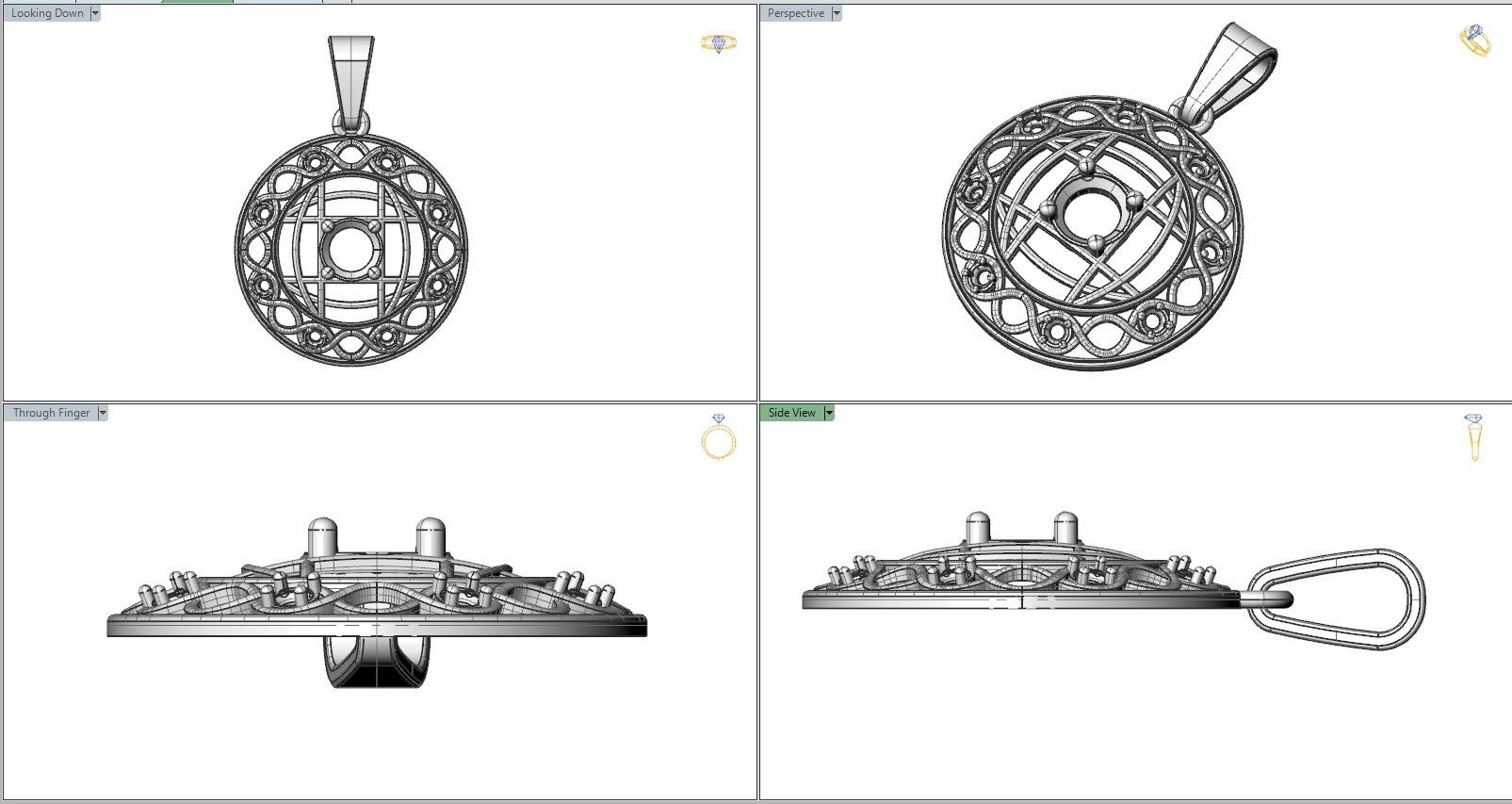The image size is (1512, 804).
Task: Open the Looking Down viewport dropdown arrow
Action: [95, 13]
